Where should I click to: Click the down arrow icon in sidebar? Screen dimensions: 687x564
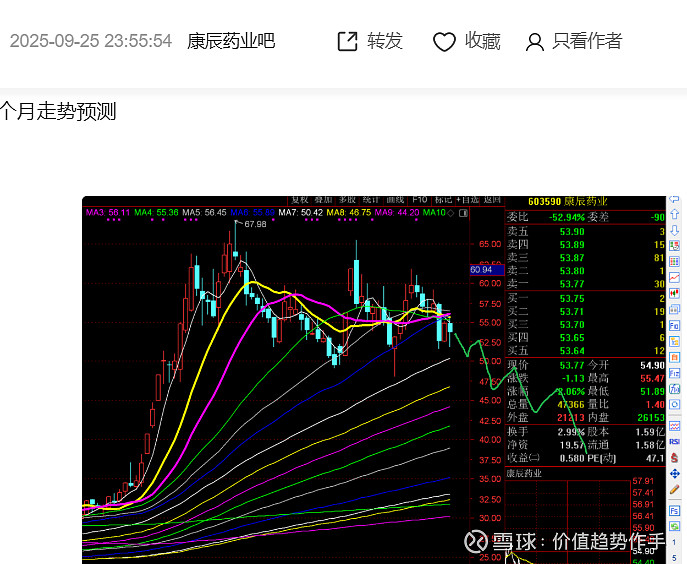point(674,230)
